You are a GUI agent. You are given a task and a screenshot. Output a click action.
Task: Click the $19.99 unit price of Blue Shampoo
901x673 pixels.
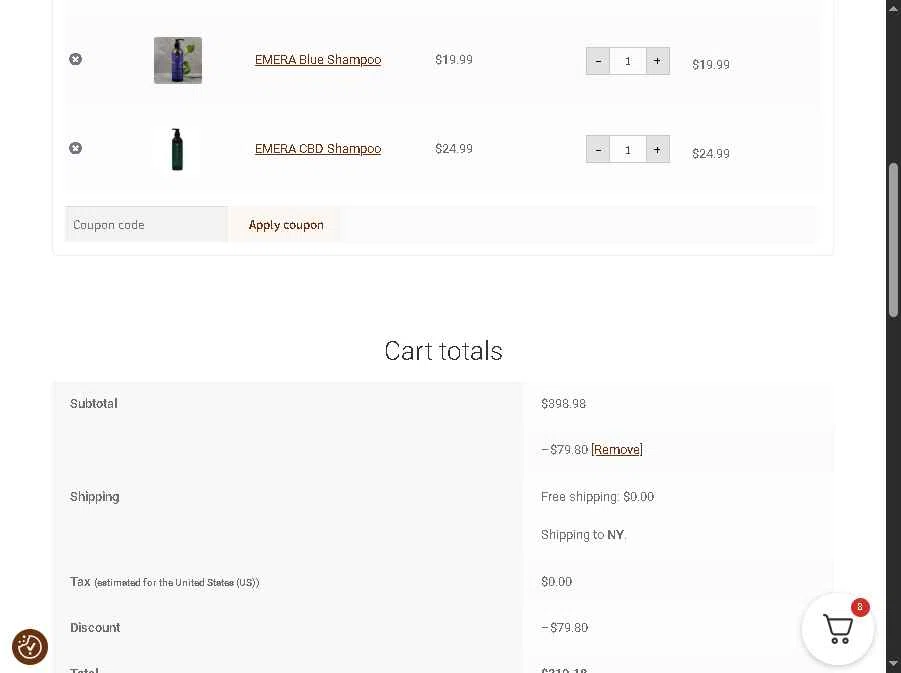tap(453, 60)
